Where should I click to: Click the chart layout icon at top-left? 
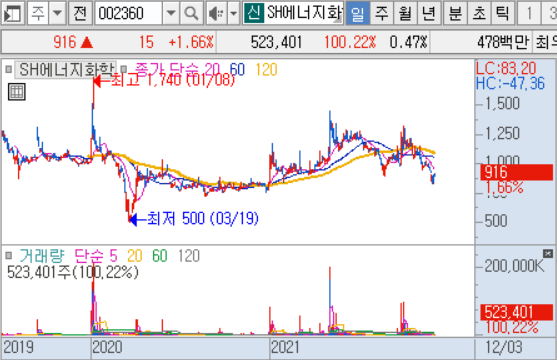pyautogui.click(x=12, y=14)
